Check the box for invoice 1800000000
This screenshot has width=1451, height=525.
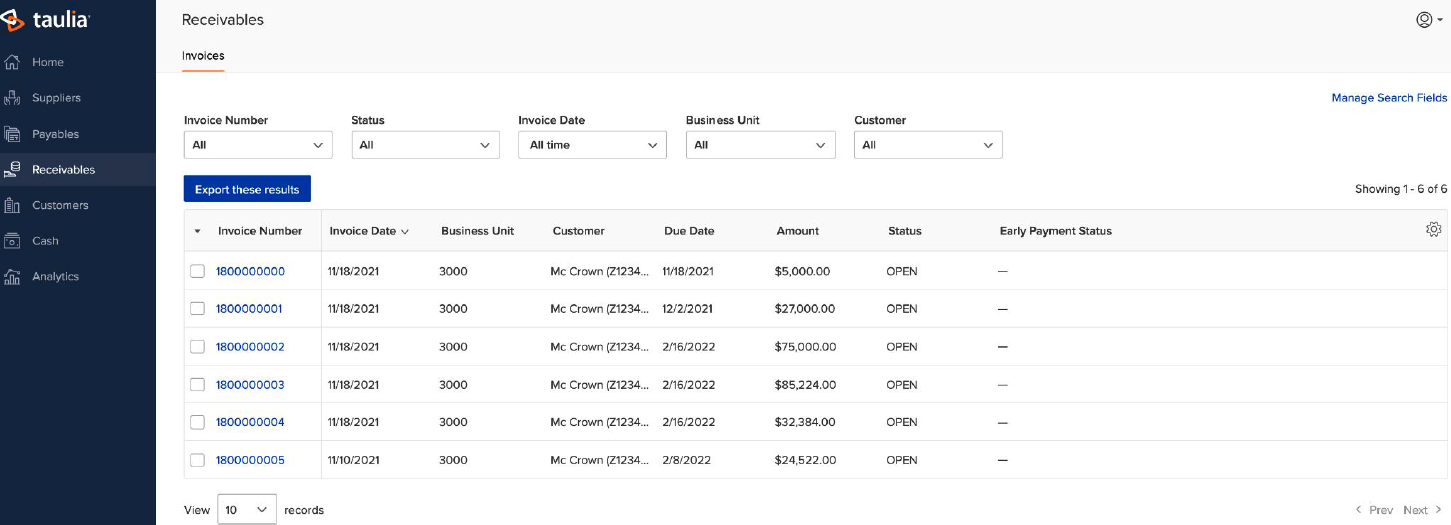click(x=197, y=271)
